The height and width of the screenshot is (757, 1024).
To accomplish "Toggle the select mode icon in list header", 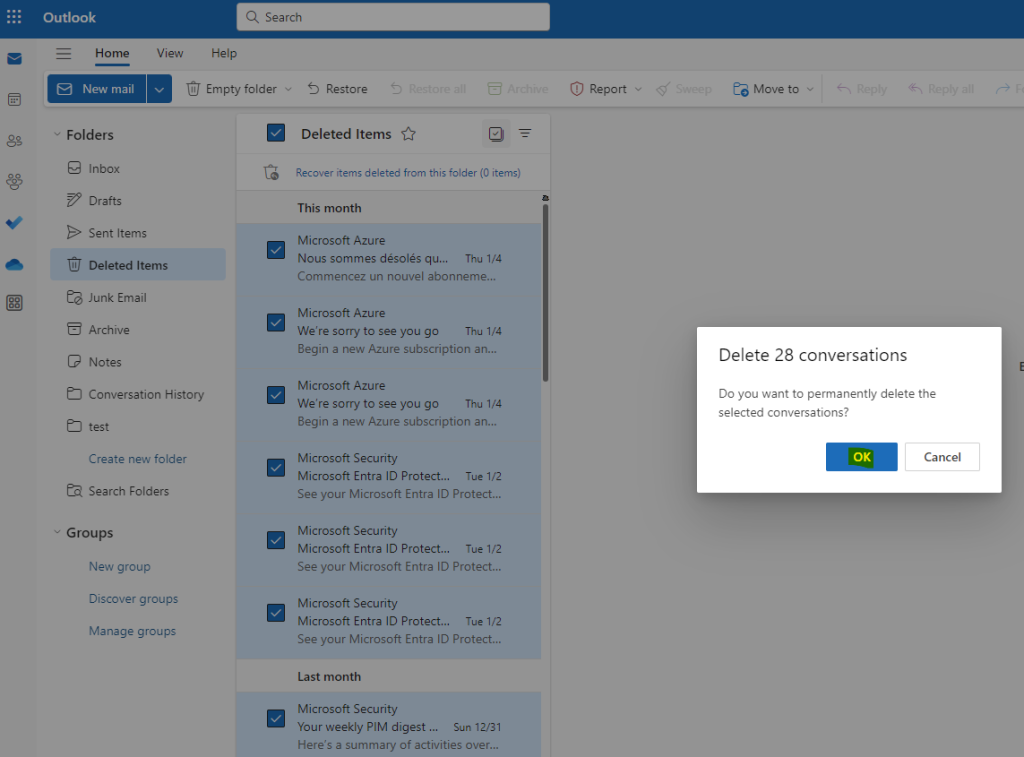I will tap(496, 134).
